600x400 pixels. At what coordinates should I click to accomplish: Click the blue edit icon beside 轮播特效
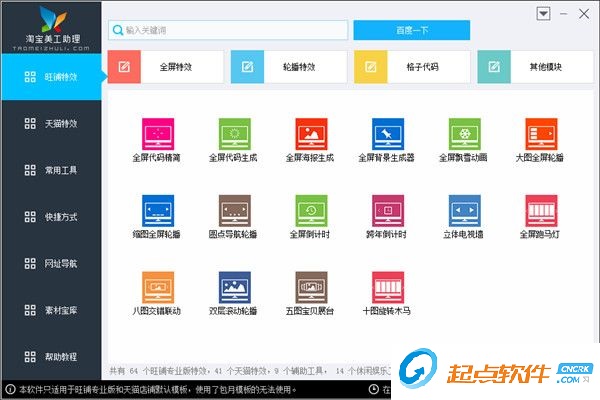[x=247, y=67]
